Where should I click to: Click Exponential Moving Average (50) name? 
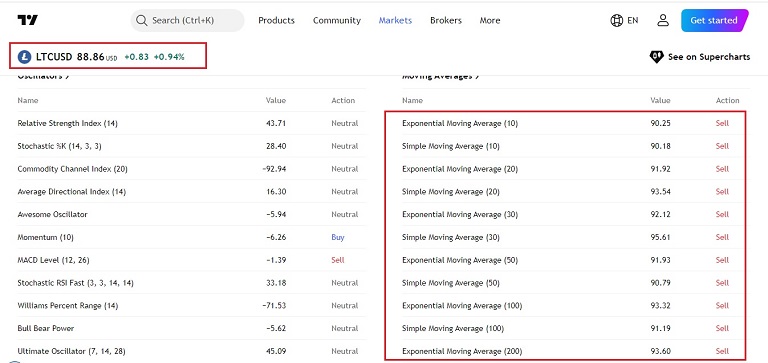click(460, 260)
